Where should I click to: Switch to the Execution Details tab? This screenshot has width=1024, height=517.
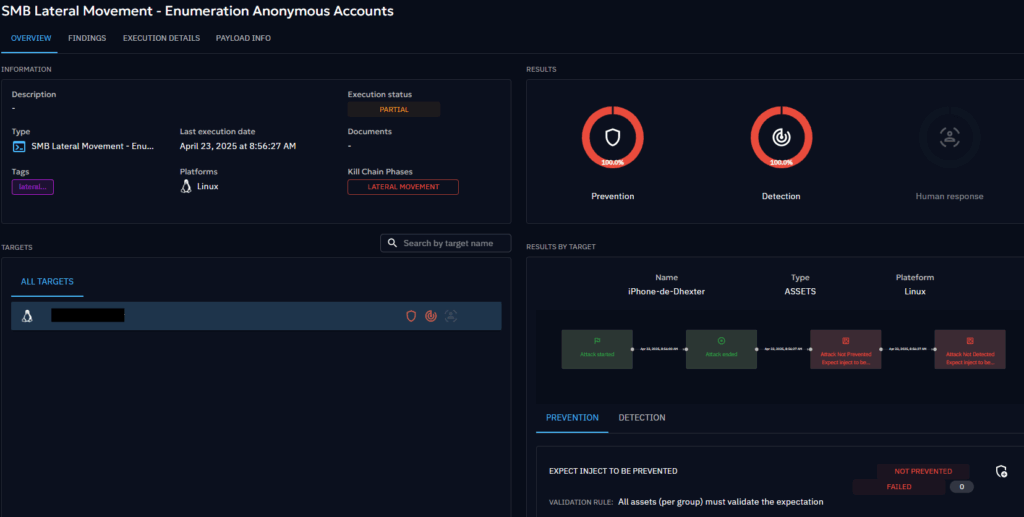click(161, 38)
